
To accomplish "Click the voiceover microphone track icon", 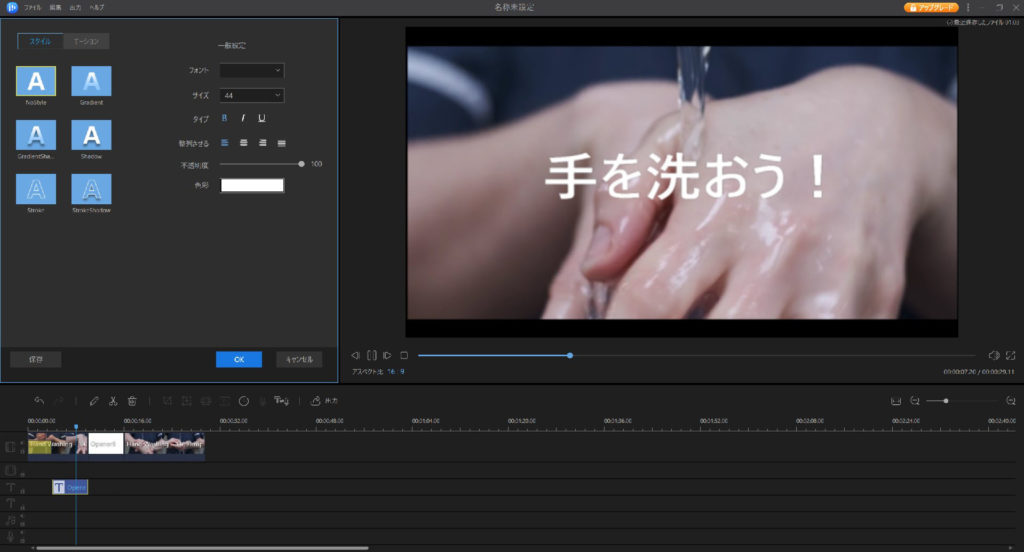I will pyautogui.click(x=10, y=536).
